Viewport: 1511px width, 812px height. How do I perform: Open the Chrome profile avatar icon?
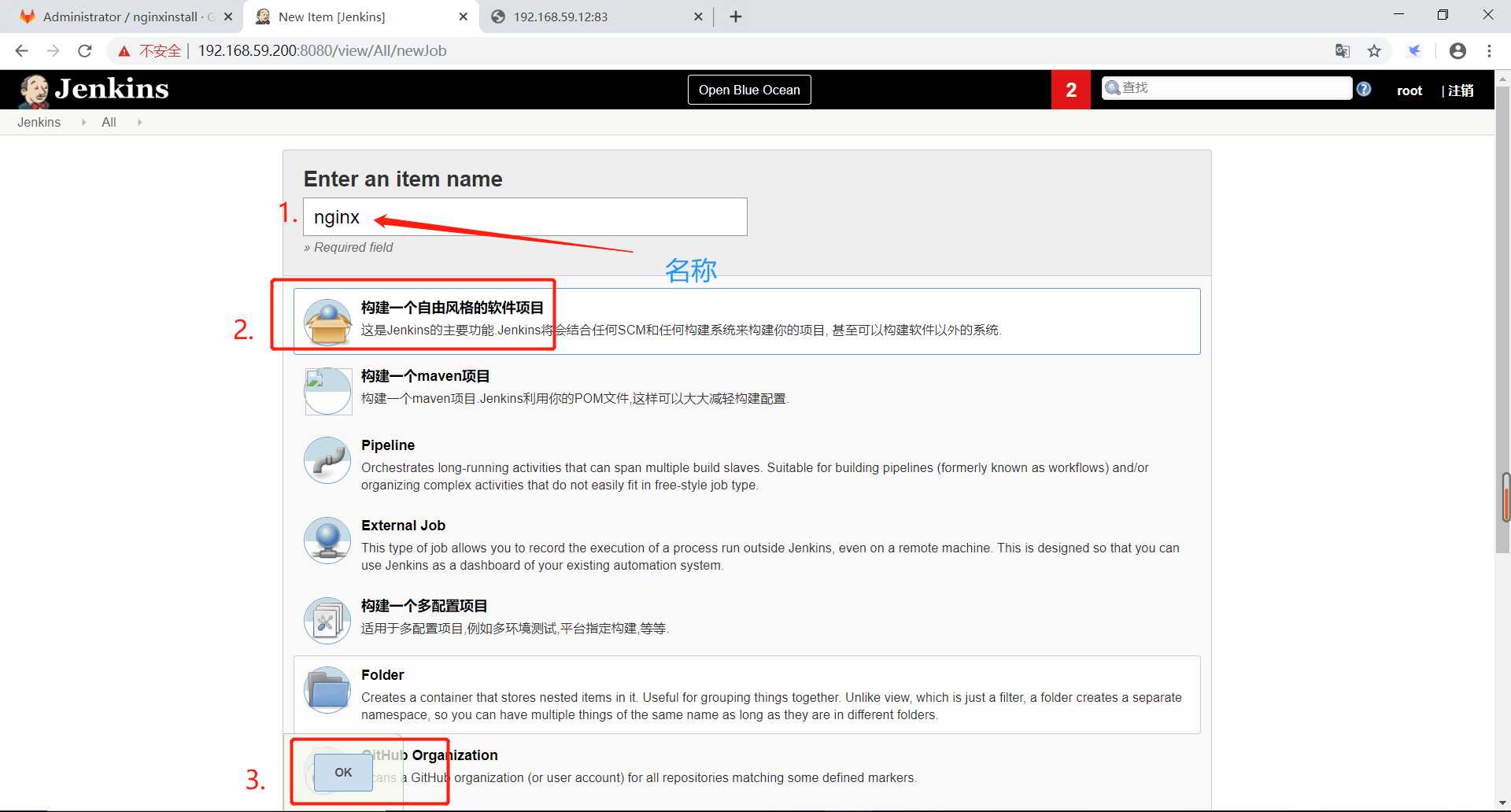point(1457,50)
